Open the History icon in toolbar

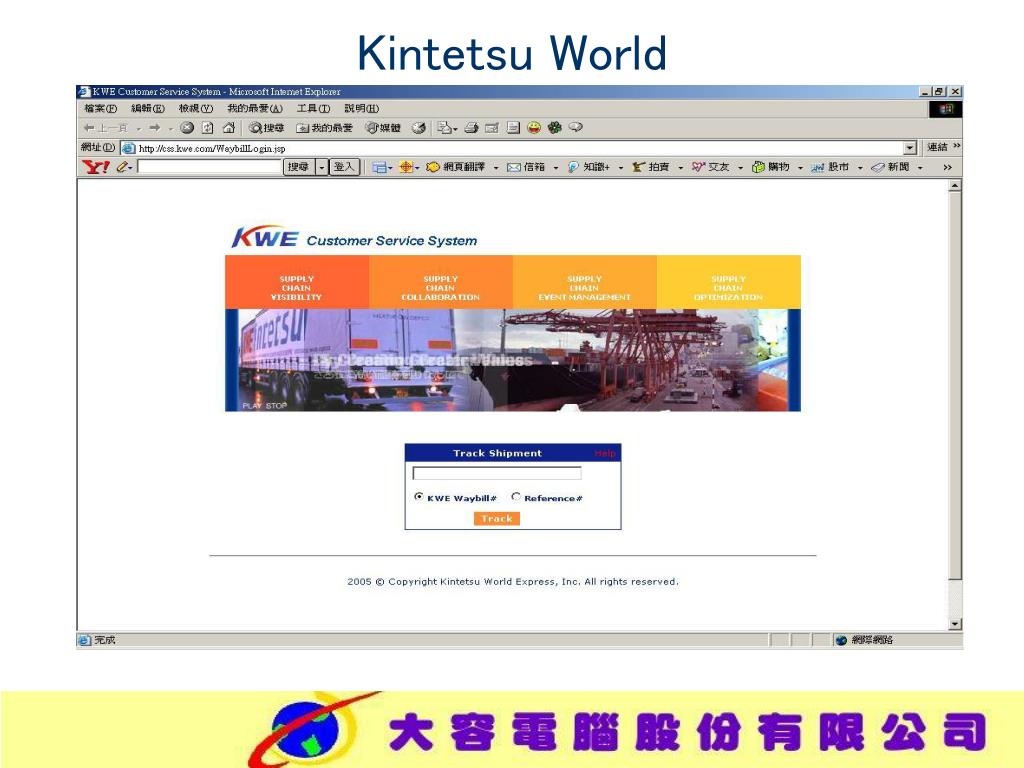click(419, 128)
